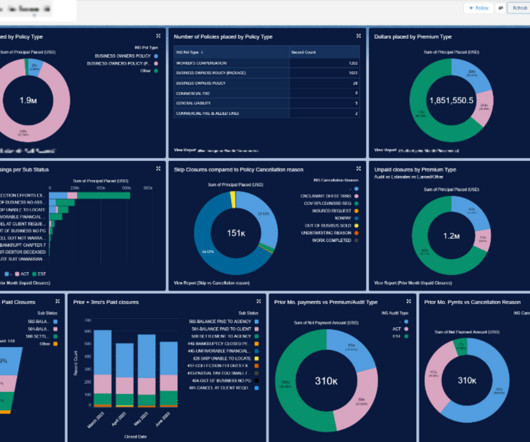Click the June 2023 stacked bar in Paid closures chart
The image size is (530, 442).
[x=169, y=374]
